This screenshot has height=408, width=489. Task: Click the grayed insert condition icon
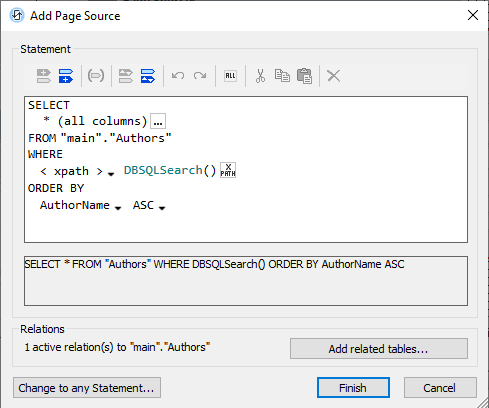coord(44,76)
